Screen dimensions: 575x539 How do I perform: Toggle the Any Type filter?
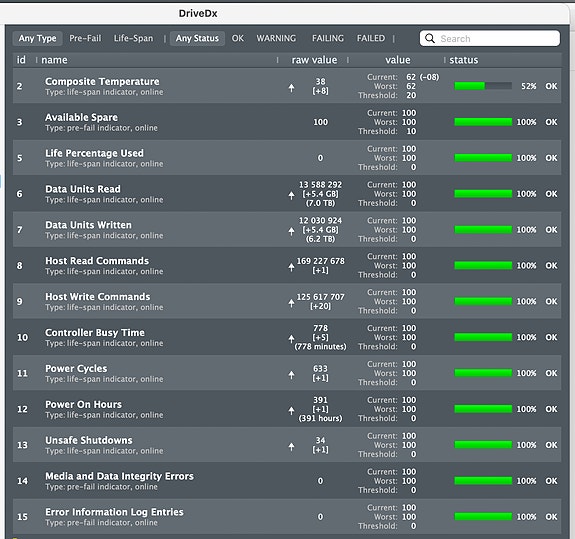point(37,38)
